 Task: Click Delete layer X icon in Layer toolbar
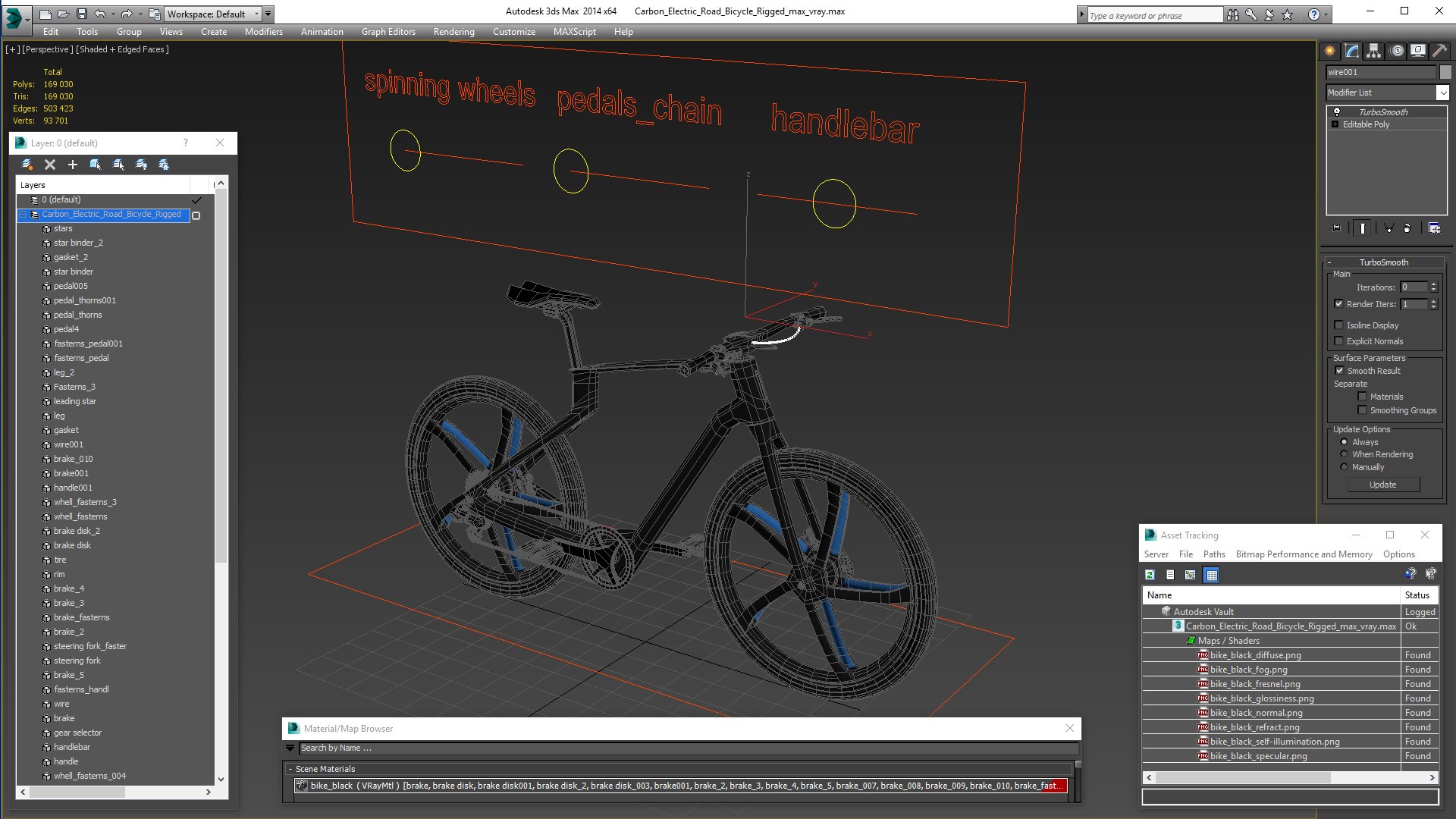coord(50,165)
